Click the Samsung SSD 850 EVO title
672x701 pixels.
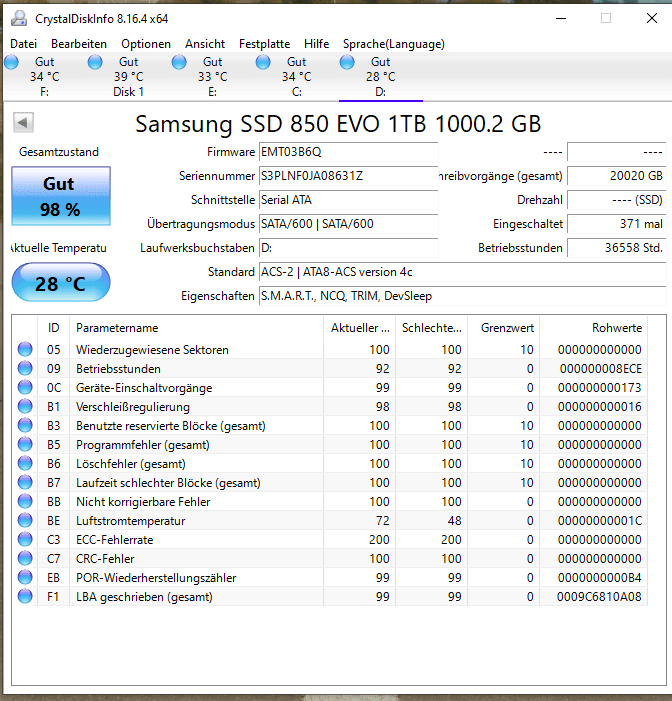pos(338,124)
